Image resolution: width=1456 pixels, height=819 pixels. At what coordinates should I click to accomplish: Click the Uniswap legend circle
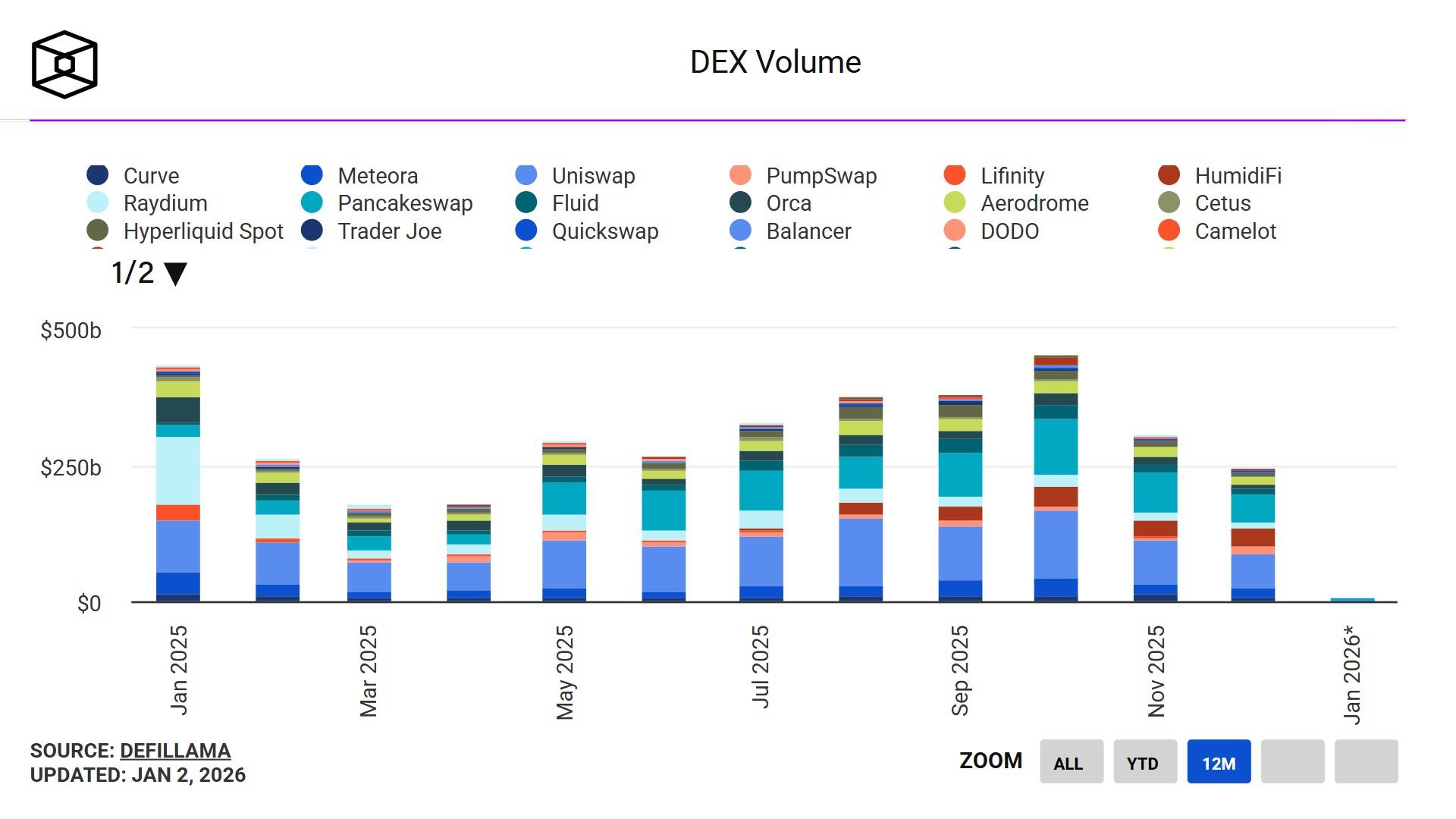click(x=526, y=175)
